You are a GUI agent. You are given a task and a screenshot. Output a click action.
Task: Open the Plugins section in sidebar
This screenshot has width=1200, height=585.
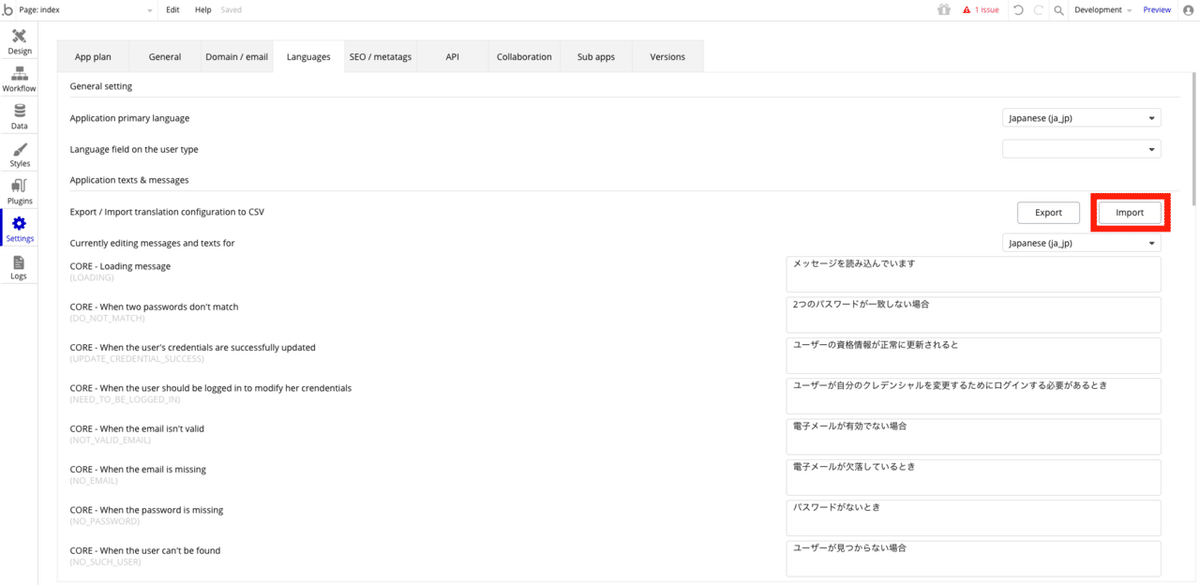(19, 191)
